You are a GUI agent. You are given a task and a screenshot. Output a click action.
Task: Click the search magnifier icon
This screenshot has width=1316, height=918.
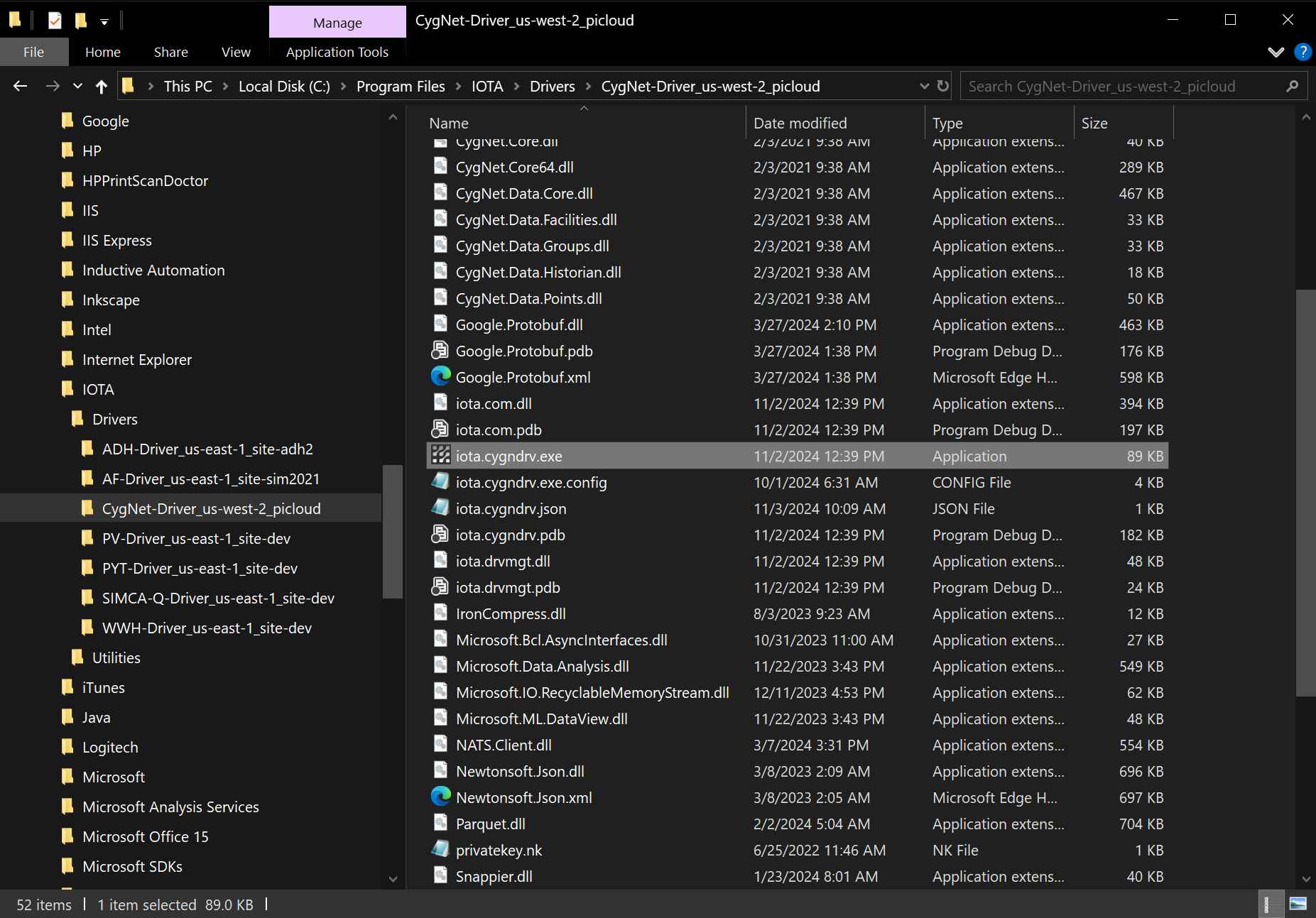(1293, 86)
